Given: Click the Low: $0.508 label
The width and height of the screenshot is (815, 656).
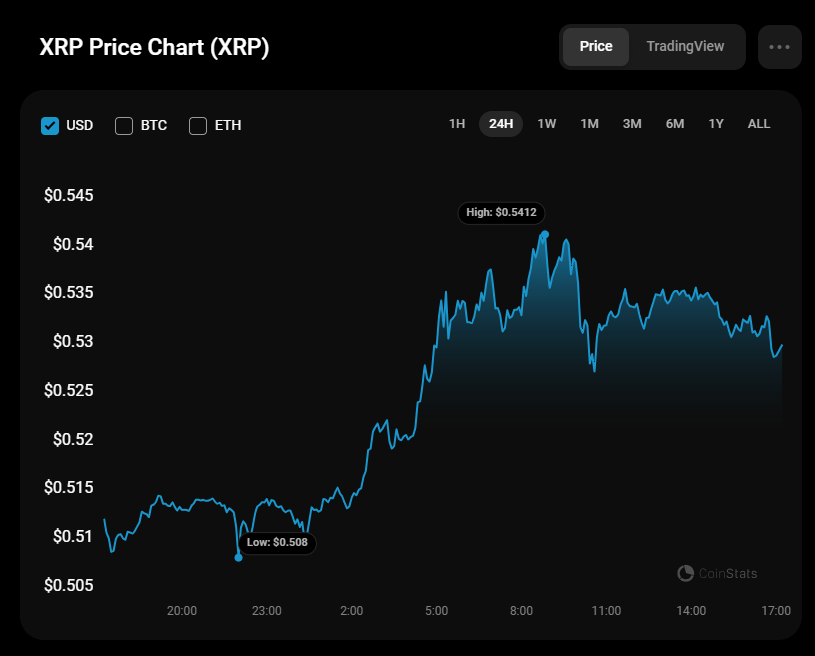Looking at the screenshot, I should tap(277, 543).
